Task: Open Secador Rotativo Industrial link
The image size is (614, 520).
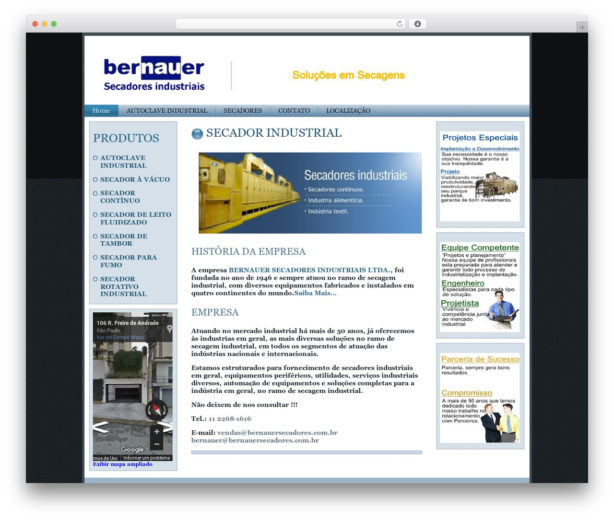Action: coord(123,286)
